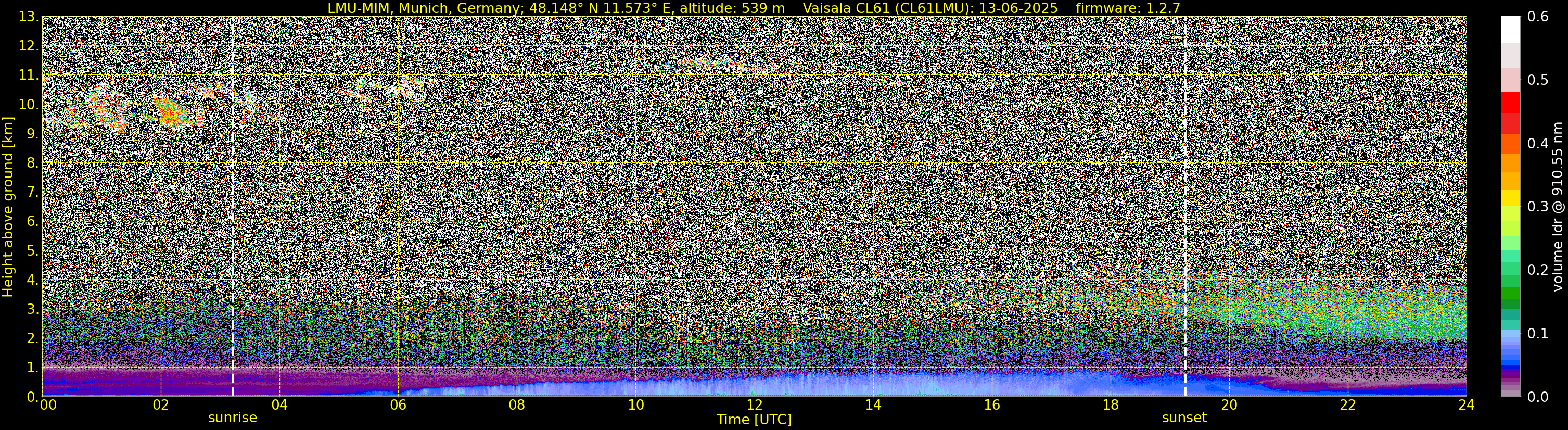
Task: Click the '20' tick on the time axis
Action: (x=1229, y=404)
